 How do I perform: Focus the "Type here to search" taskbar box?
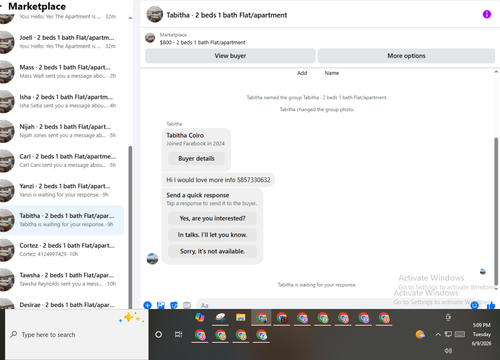click(x=77, y=334)
